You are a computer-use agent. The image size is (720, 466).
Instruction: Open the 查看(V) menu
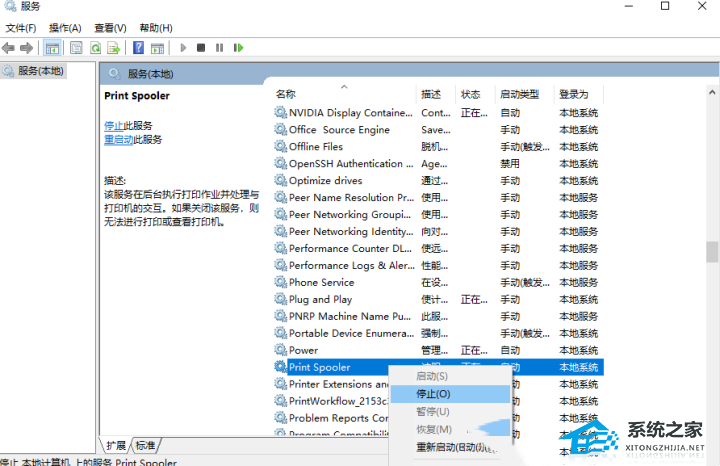tap(110, 28)
